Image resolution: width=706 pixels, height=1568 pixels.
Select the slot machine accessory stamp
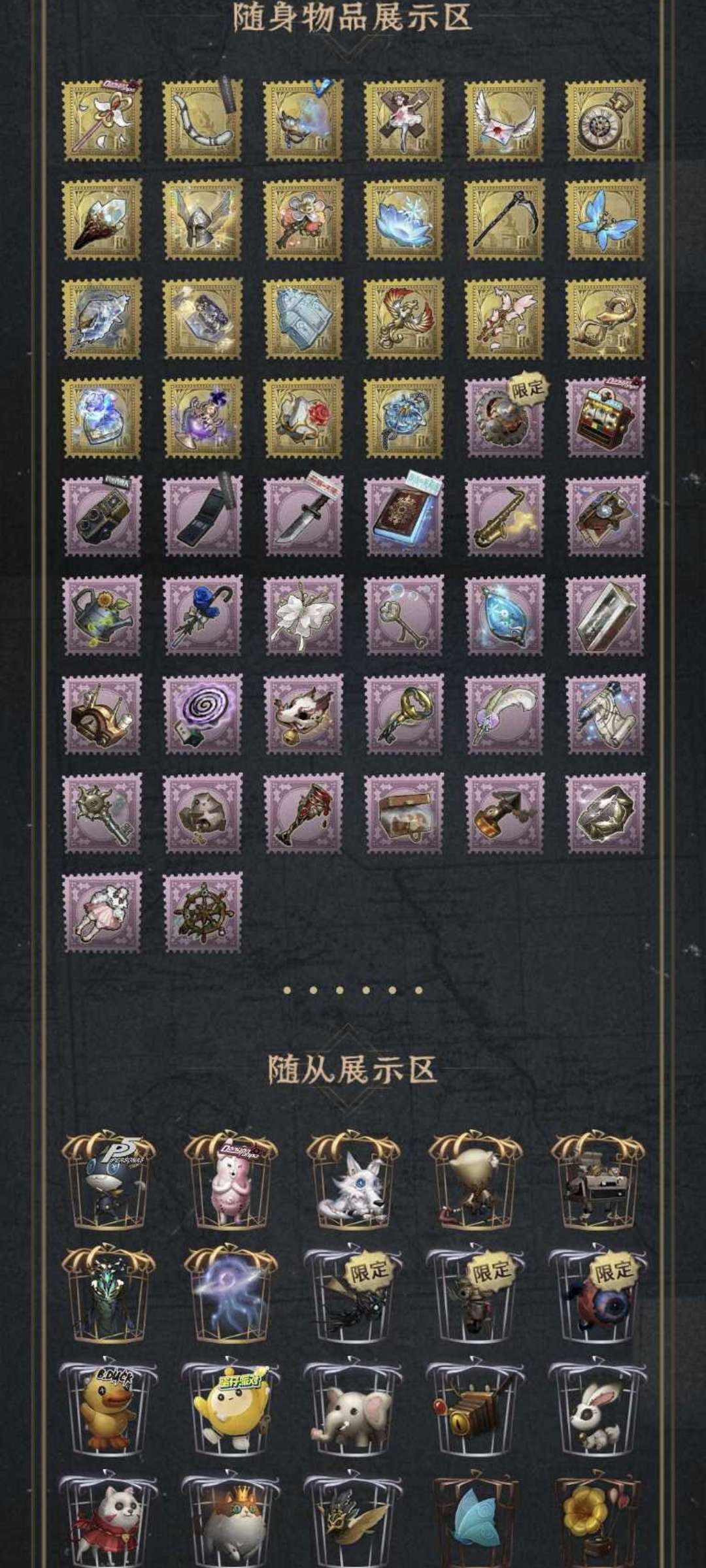pyautogui.click(x=605, y=417)
